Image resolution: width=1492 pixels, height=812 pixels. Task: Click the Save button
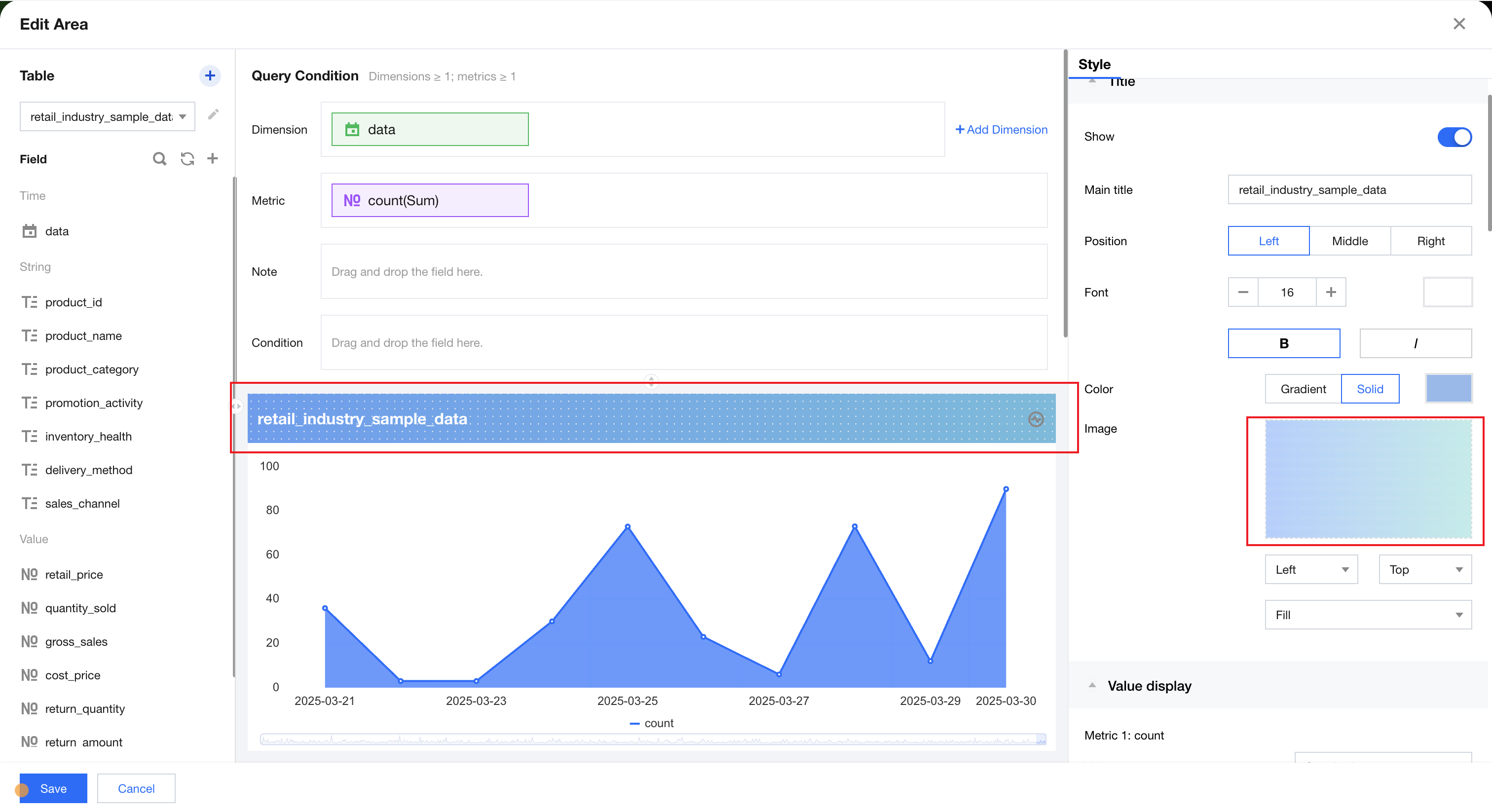(53, 788)
